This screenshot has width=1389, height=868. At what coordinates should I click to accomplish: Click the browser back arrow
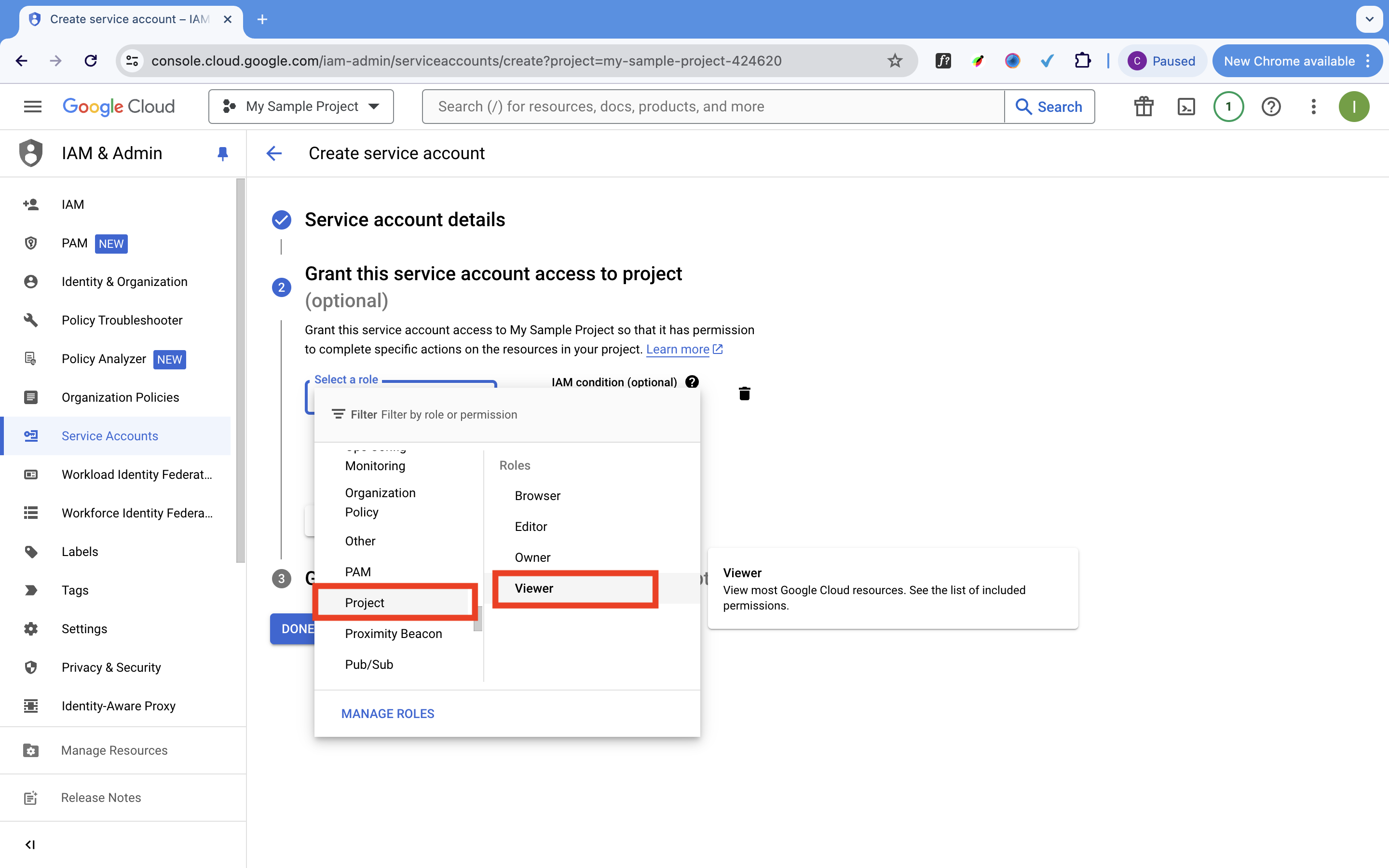point(22,61)
